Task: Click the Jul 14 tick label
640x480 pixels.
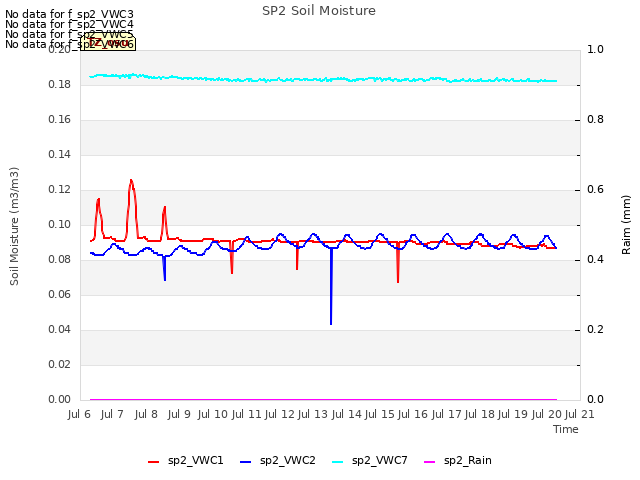Action: 347,414
